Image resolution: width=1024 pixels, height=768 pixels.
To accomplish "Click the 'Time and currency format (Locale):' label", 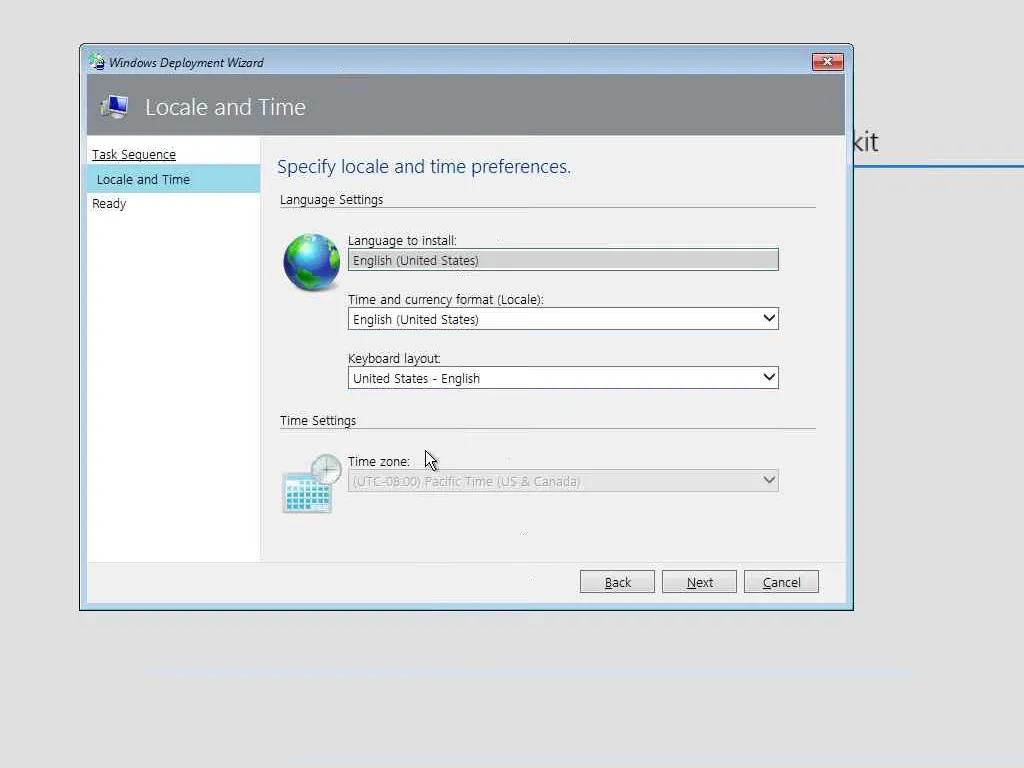I will 445,300.
